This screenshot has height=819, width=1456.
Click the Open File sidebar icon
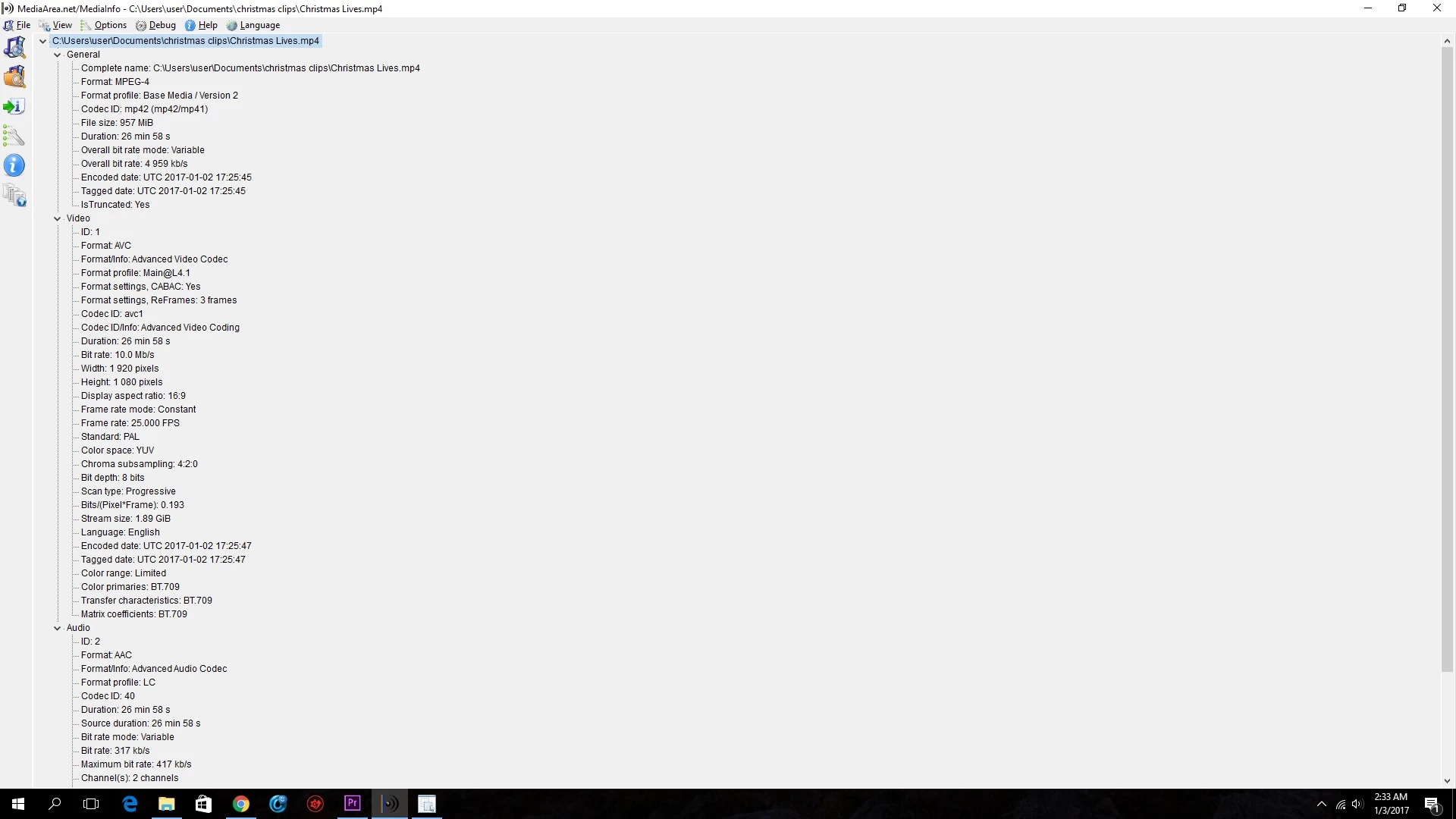coord(14,47)
